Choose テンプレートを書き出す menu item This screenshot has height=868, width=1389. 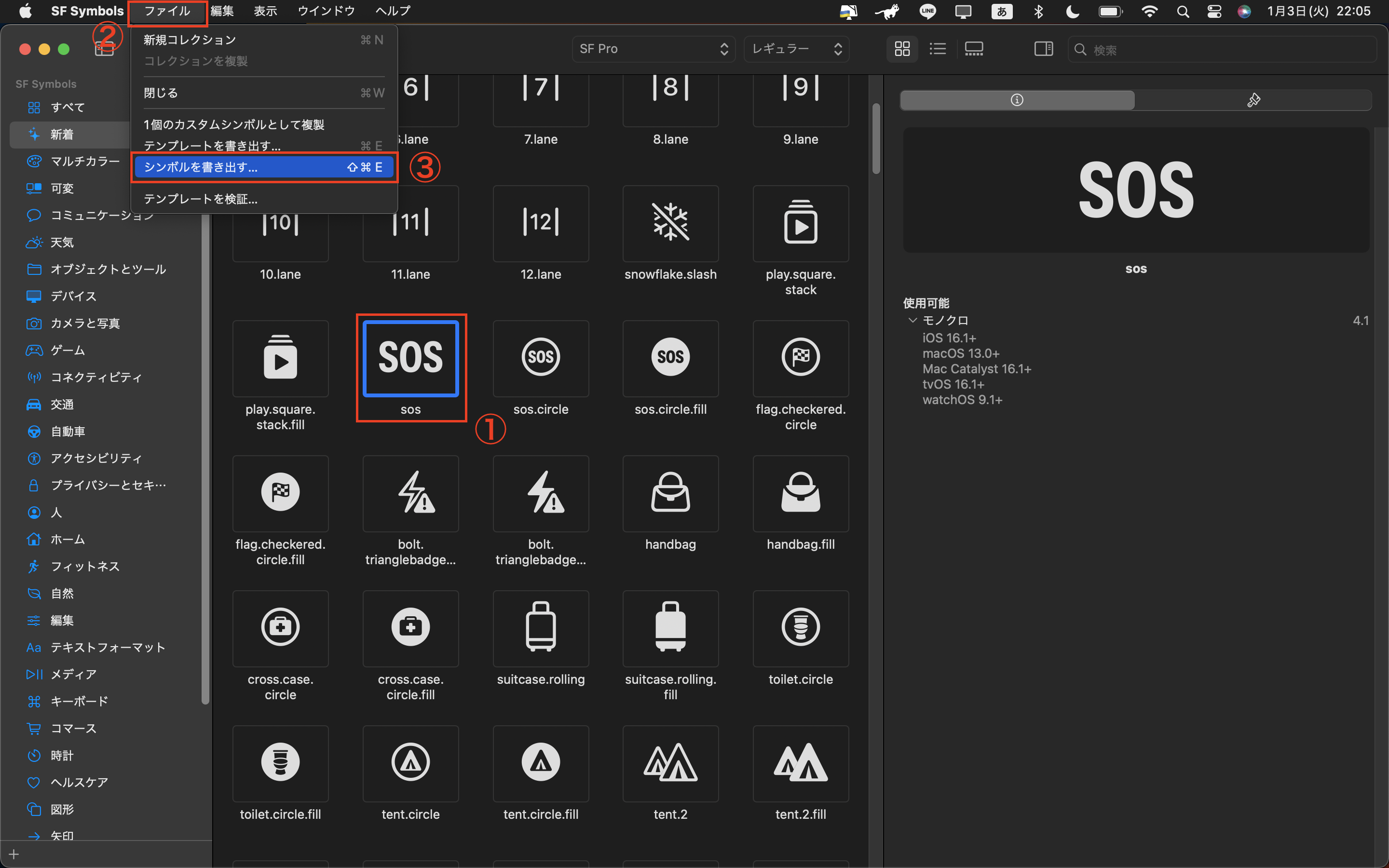[264, 145]
